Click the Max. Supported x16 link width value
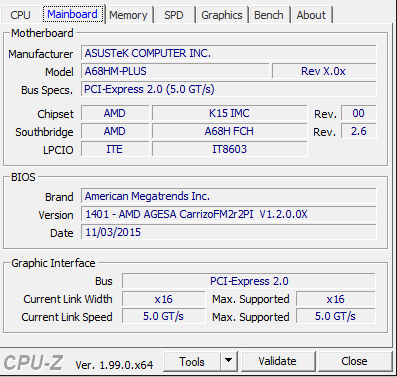This screenshot has width=397, height=377. (x=336, y=299)
